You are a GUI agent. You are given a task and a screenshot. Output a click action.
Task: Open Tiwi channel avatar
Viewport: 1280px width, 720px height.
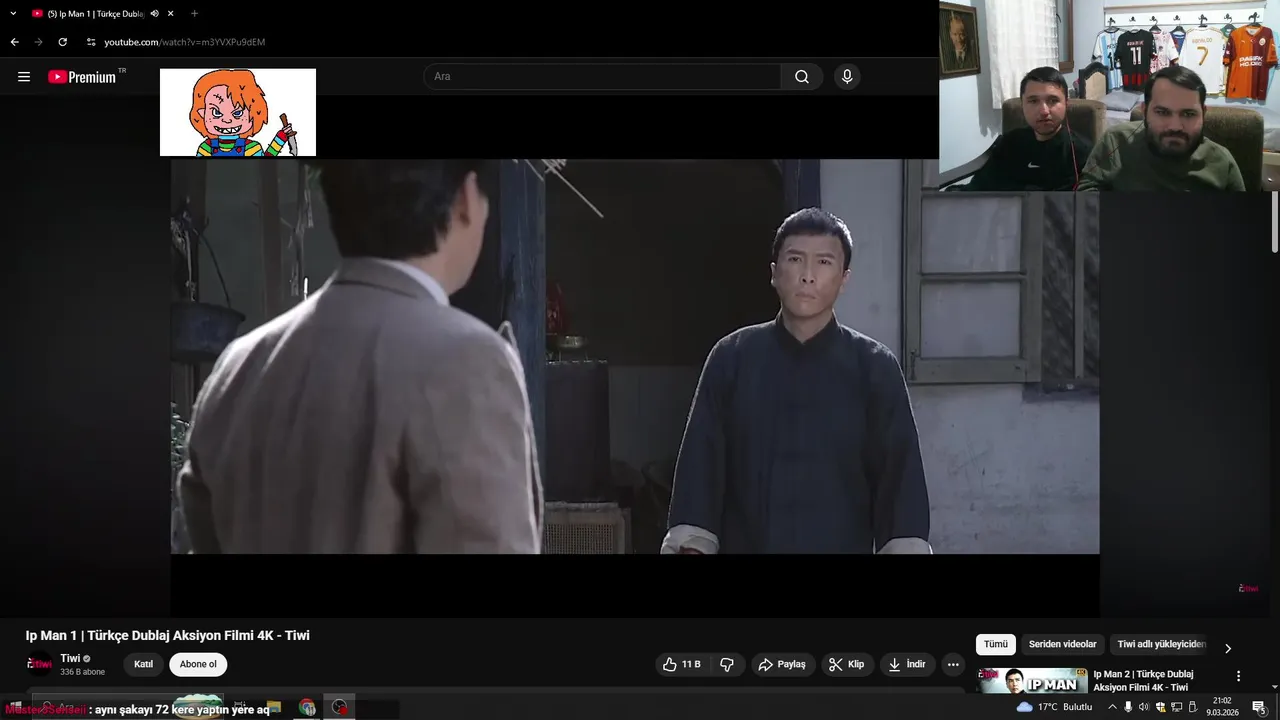[x=40, y=664]
